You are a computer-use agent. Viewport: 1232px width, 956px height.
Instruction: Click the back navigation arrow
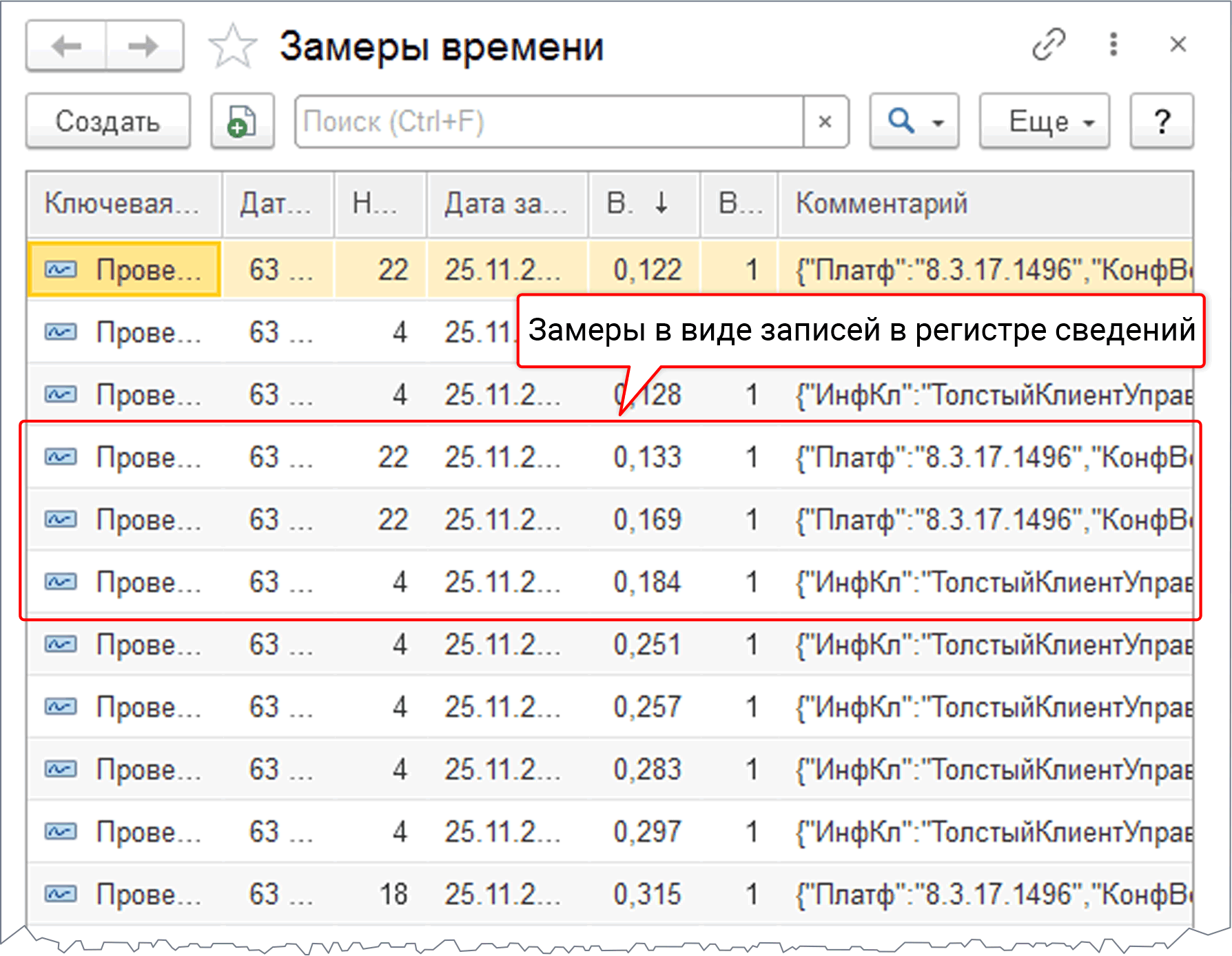66,46
